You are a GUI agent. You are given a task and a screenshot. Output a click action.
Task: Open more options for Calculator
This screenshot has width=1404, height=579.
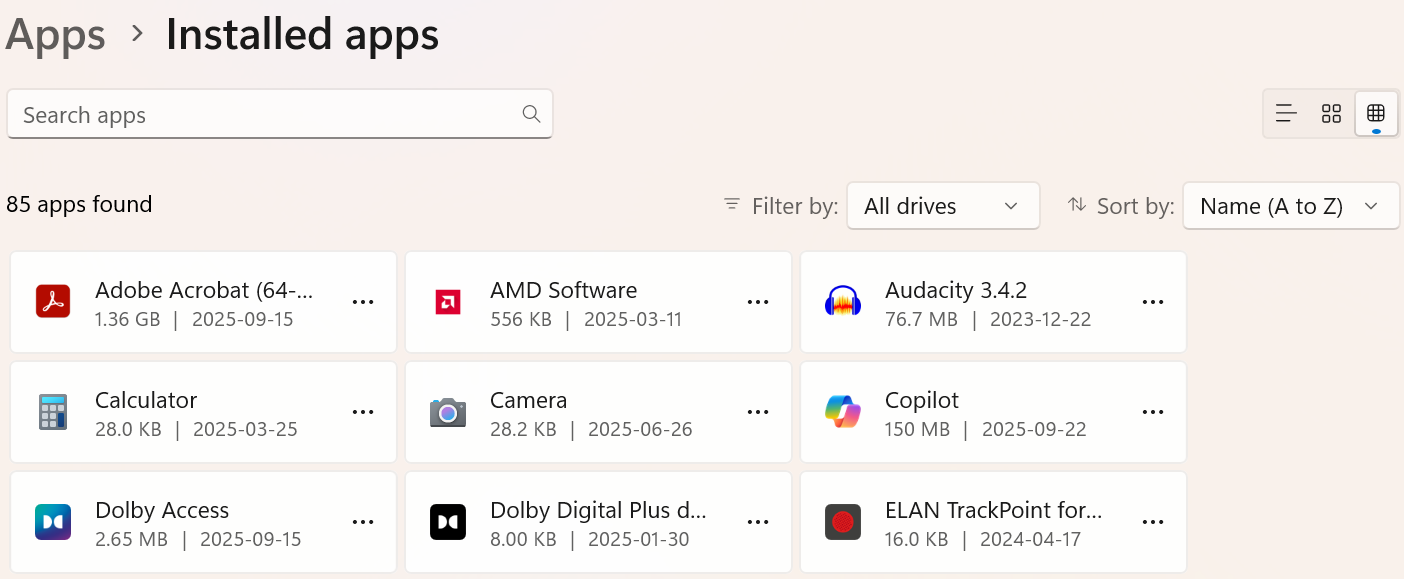click(363, 411)
